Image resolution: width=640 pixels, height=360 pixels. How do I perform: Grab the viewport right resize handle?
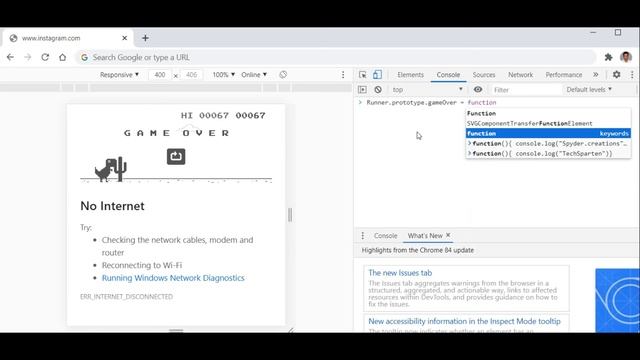(290, 214)
